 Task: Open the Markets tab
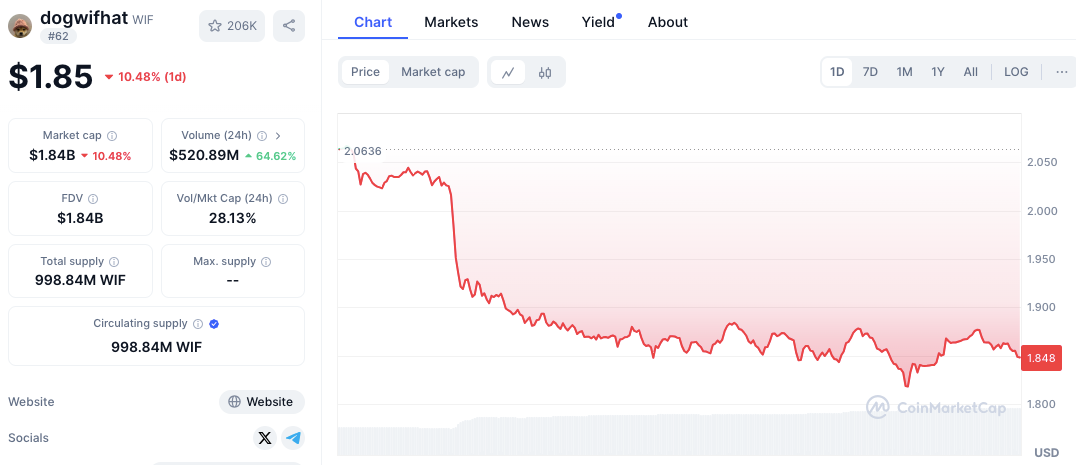coord(451,22)
